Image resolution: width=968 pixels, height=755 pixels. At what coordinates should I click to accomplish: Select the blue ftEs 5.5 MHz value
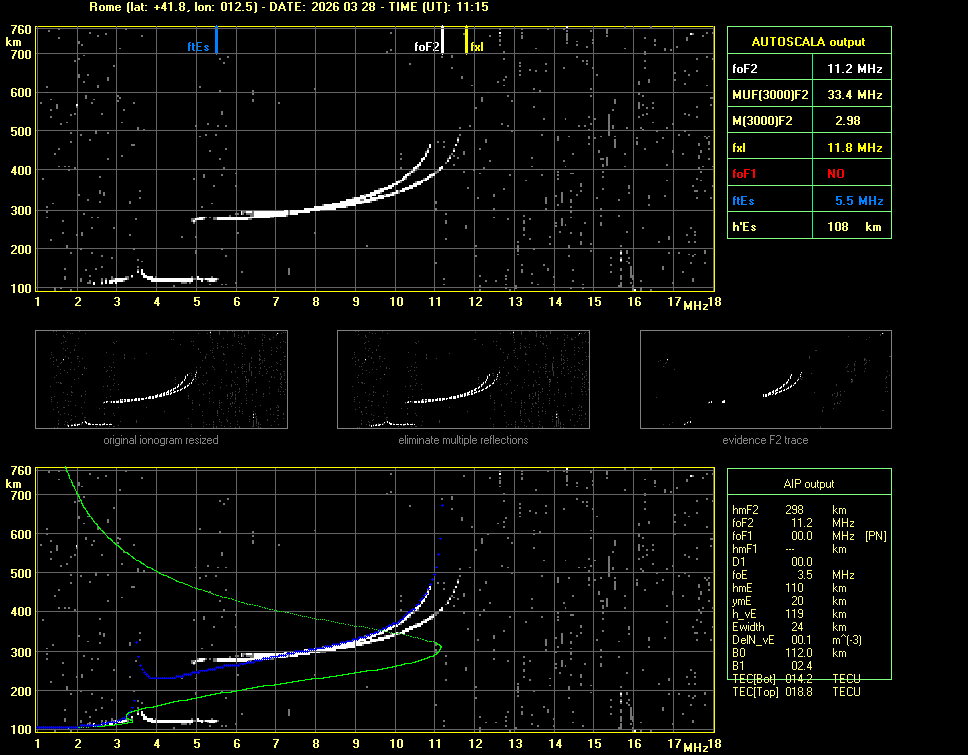pos(858,201)
